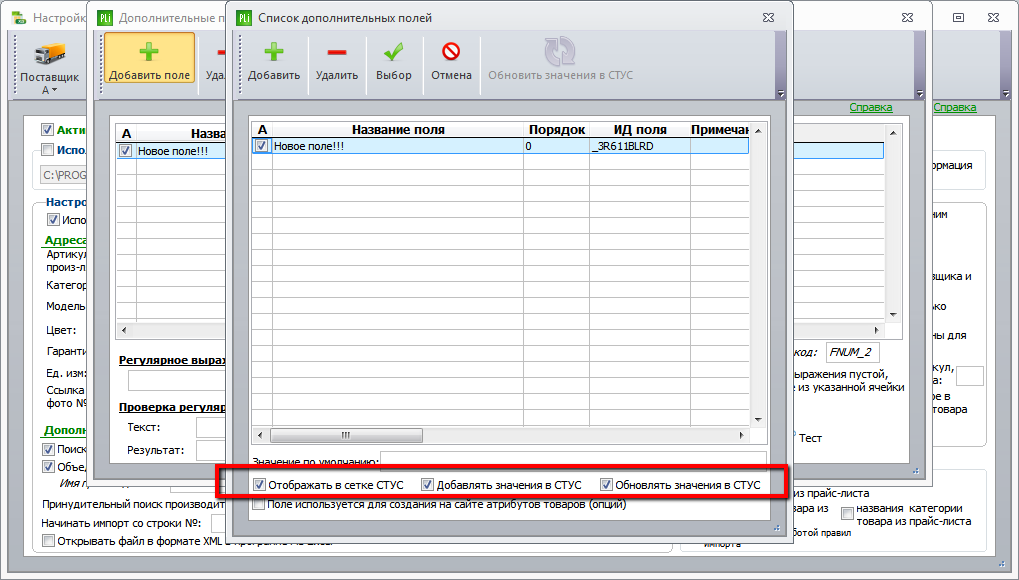Click middle window grid scroll left arrow

coord(125,330)
